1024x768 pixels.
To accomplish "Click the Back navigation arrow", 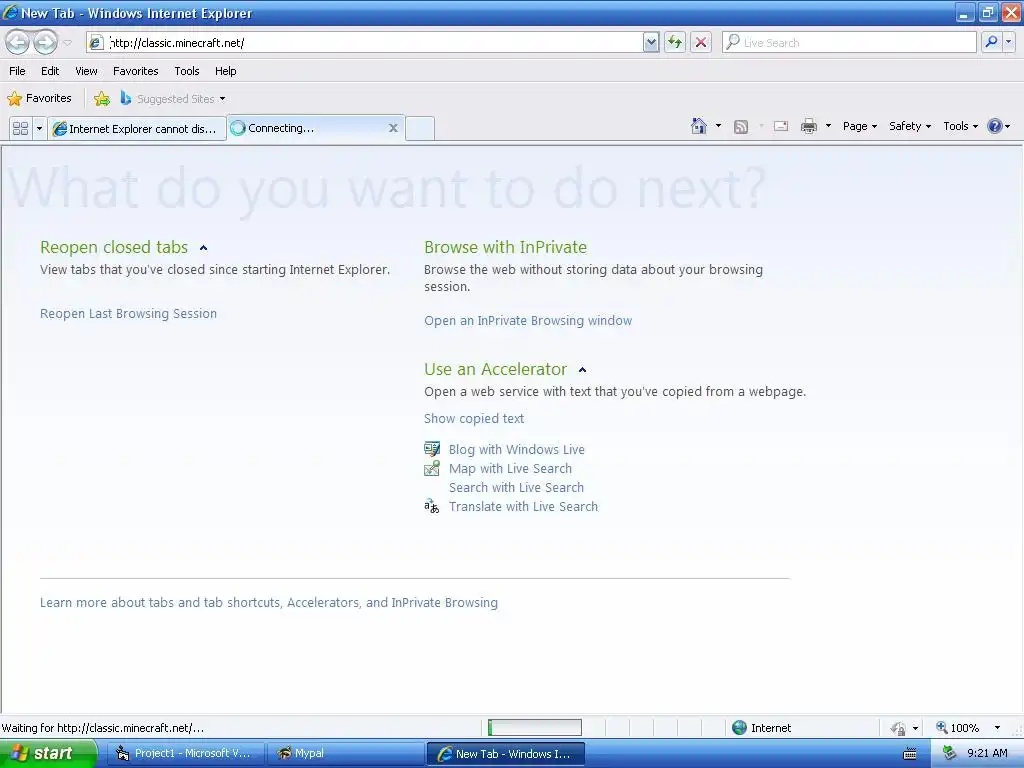I will coord(18,42).
